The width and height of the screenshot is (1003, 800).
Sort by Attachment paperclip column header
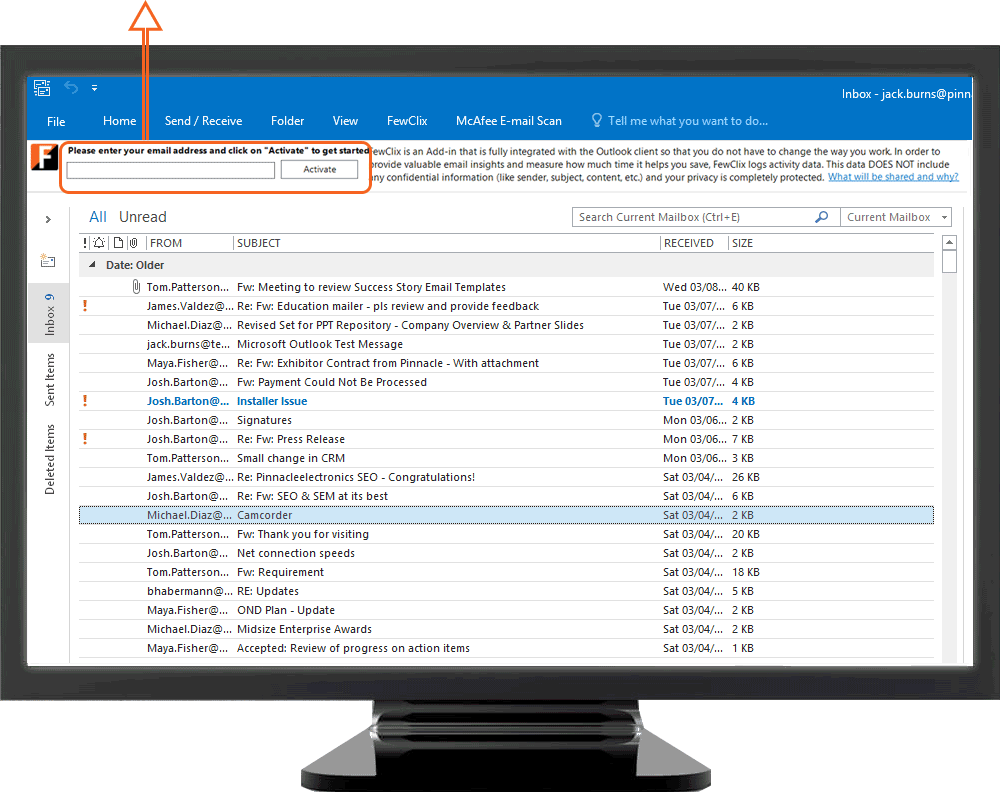(x=133, y=243)
